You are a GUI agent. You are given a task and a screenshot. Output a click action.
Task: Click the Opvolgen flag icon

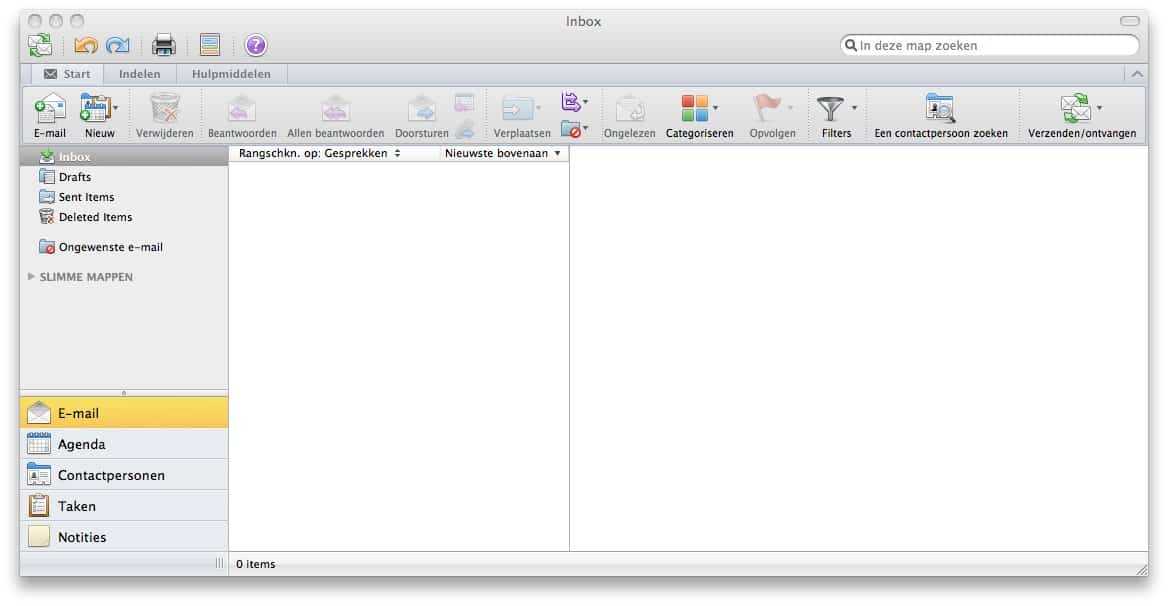pyautogui.click(x=766, y=109)
